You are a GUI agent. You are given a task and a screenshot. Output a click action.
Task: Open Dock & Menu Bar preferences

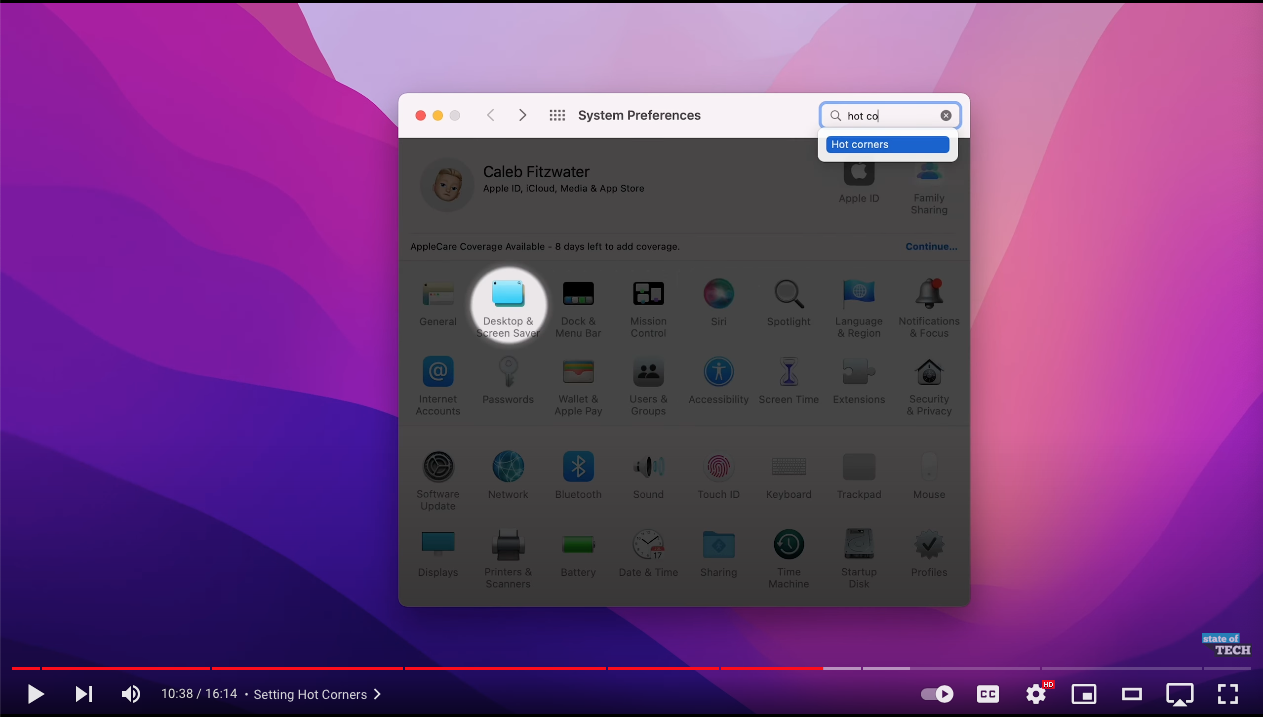point(578,294)
